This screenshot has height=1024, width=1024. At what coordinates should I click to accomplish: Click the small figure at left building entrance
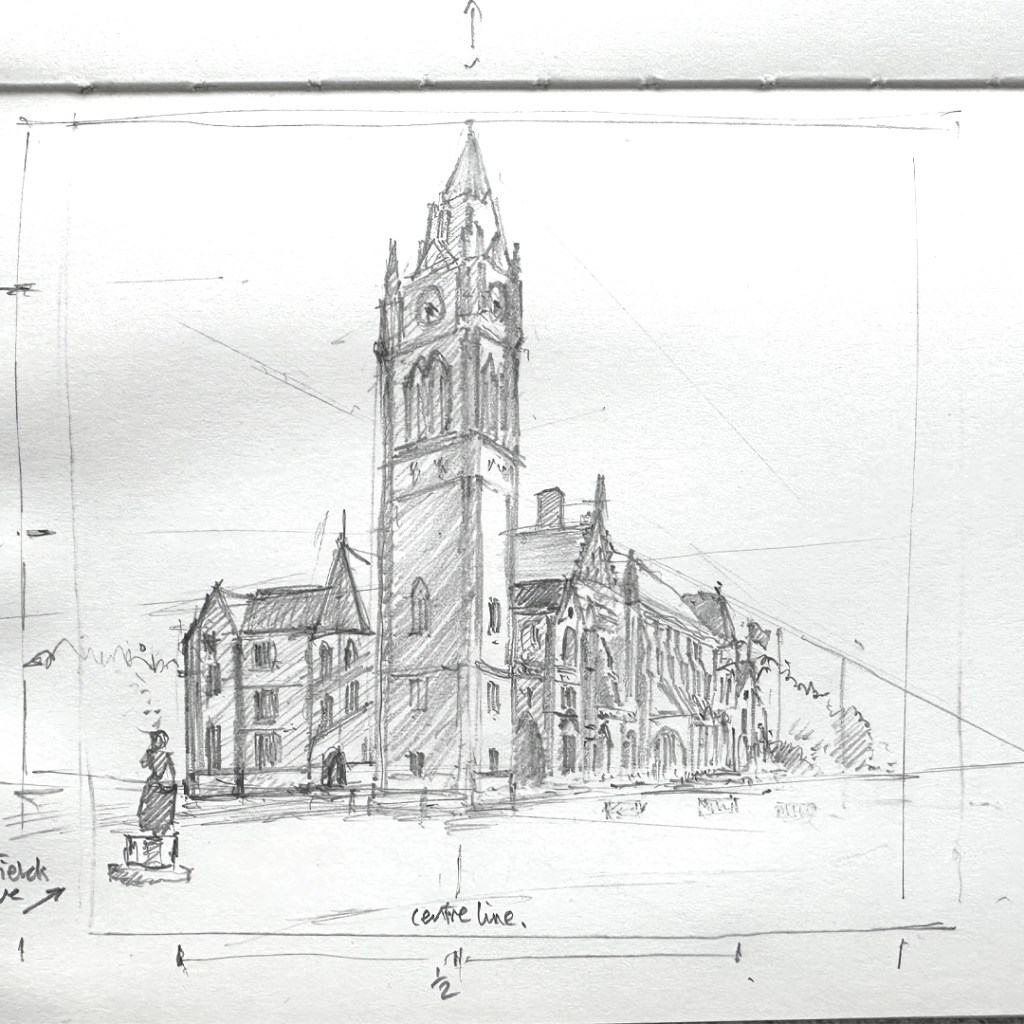coord(334,767)
